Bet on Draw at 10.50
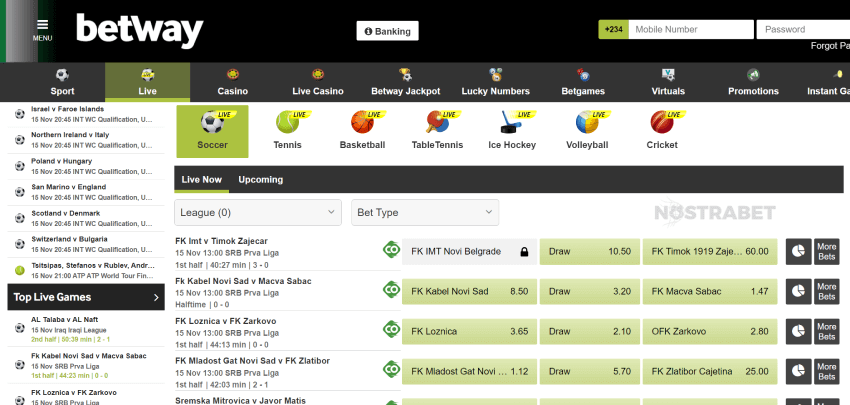This screenshot has width=850, height=405. (x=590, y=252)
